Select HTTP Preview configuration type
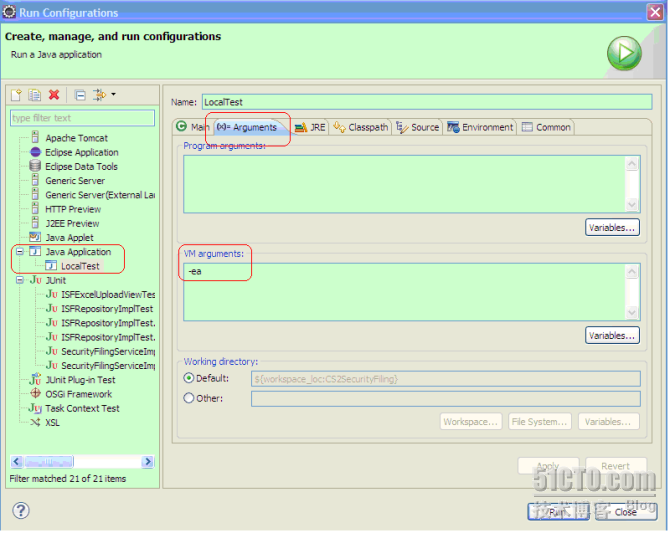This screenshot has width=670, height=533. (x=73, y=209)
